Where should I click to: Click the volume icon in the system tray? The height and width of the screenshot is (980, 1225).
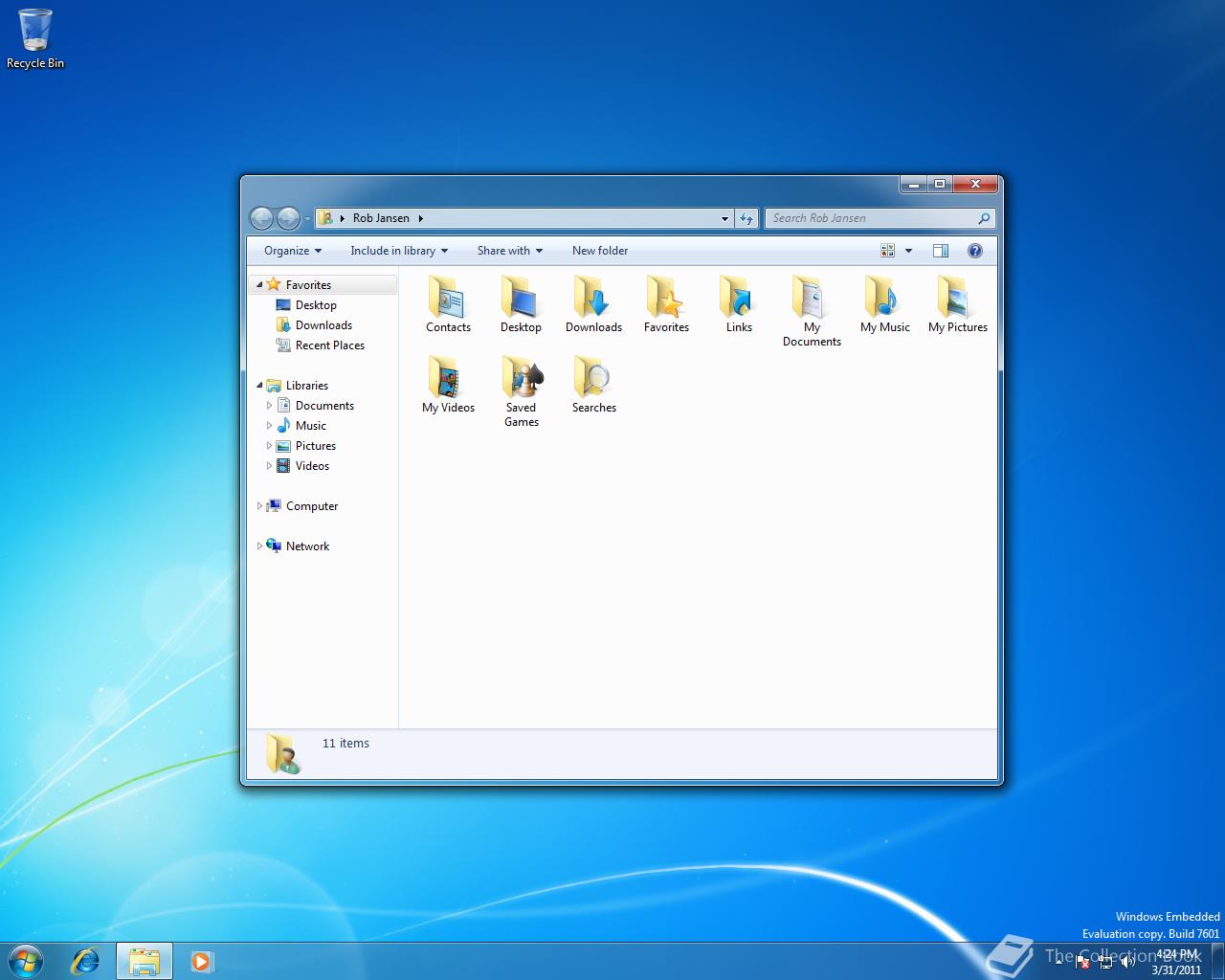(1129, 961)
